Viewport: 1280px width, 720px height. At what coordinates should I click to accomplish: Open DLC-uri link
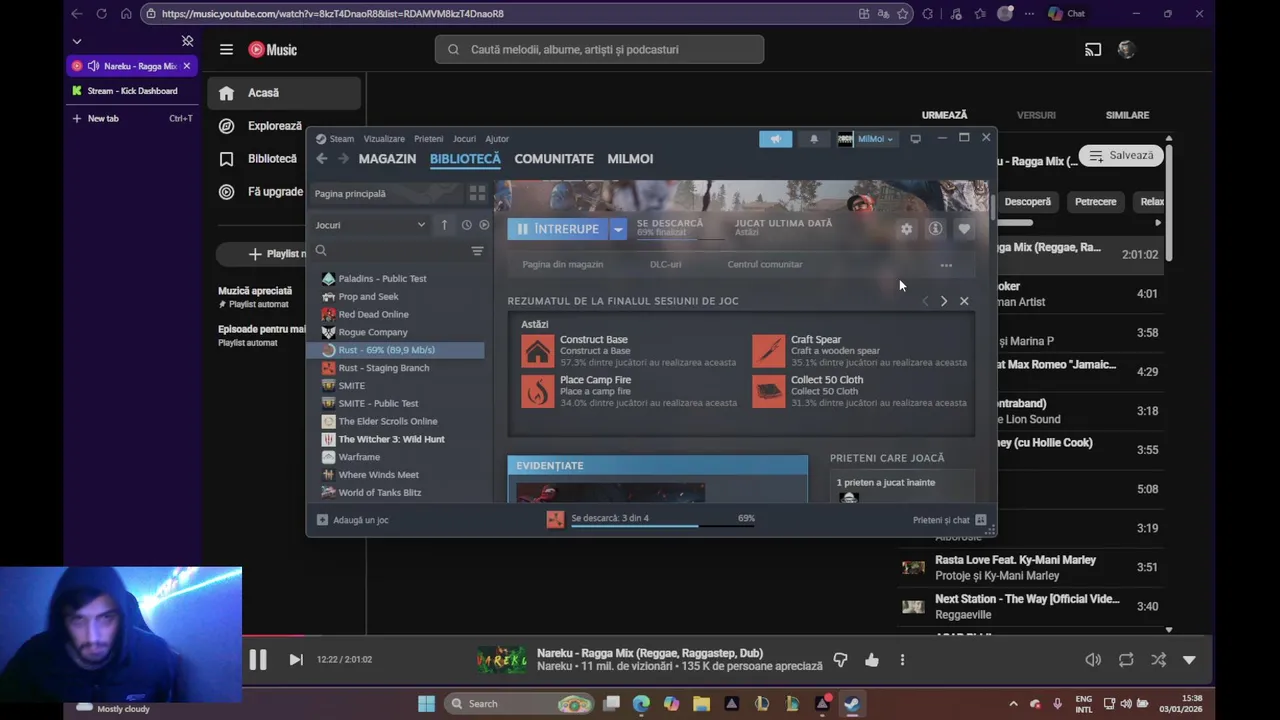coord(665,265)
